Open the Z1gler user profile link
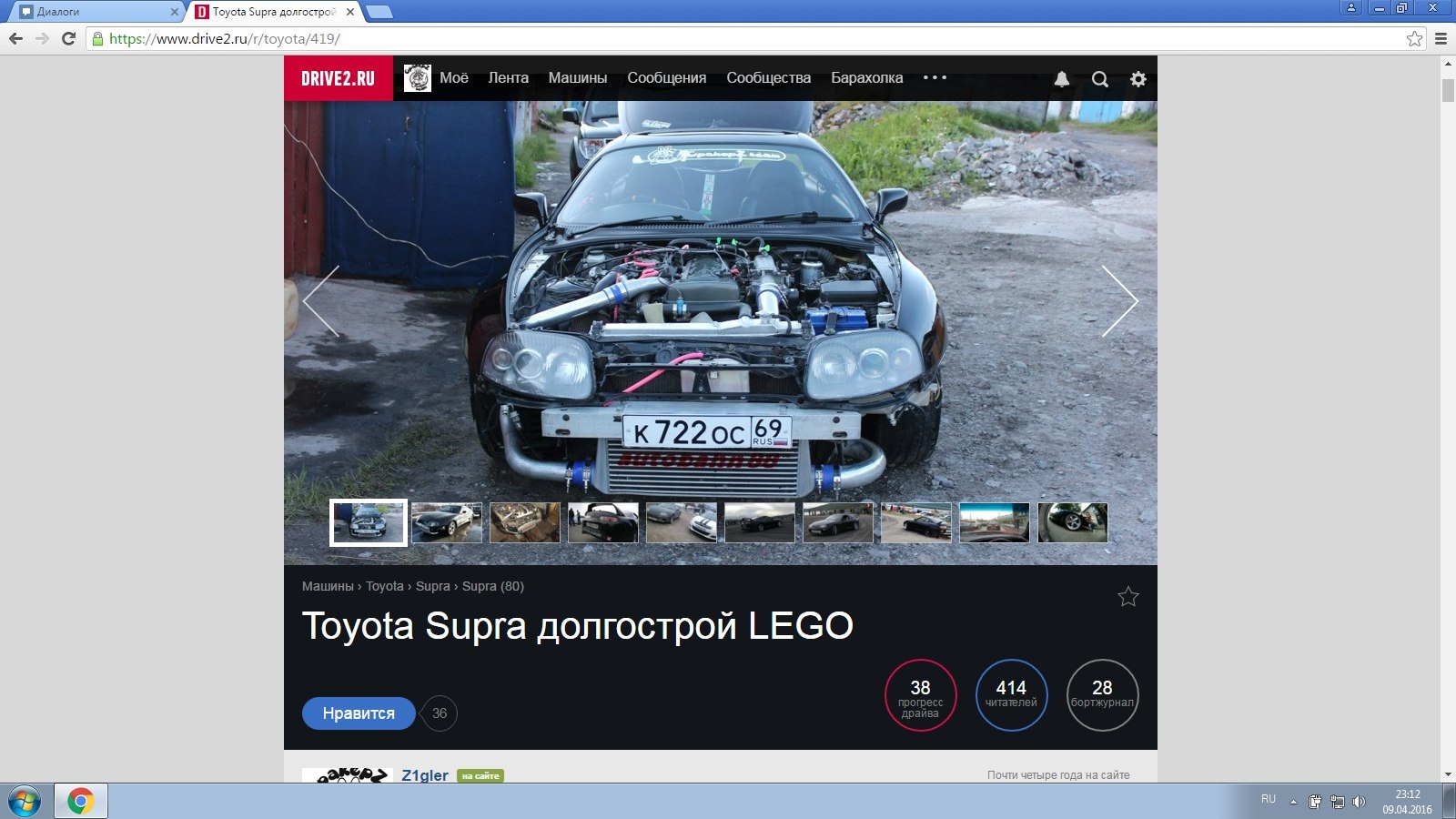This screenshot has width=1456, height=819. pyautogui.click(x=425, y=775)
